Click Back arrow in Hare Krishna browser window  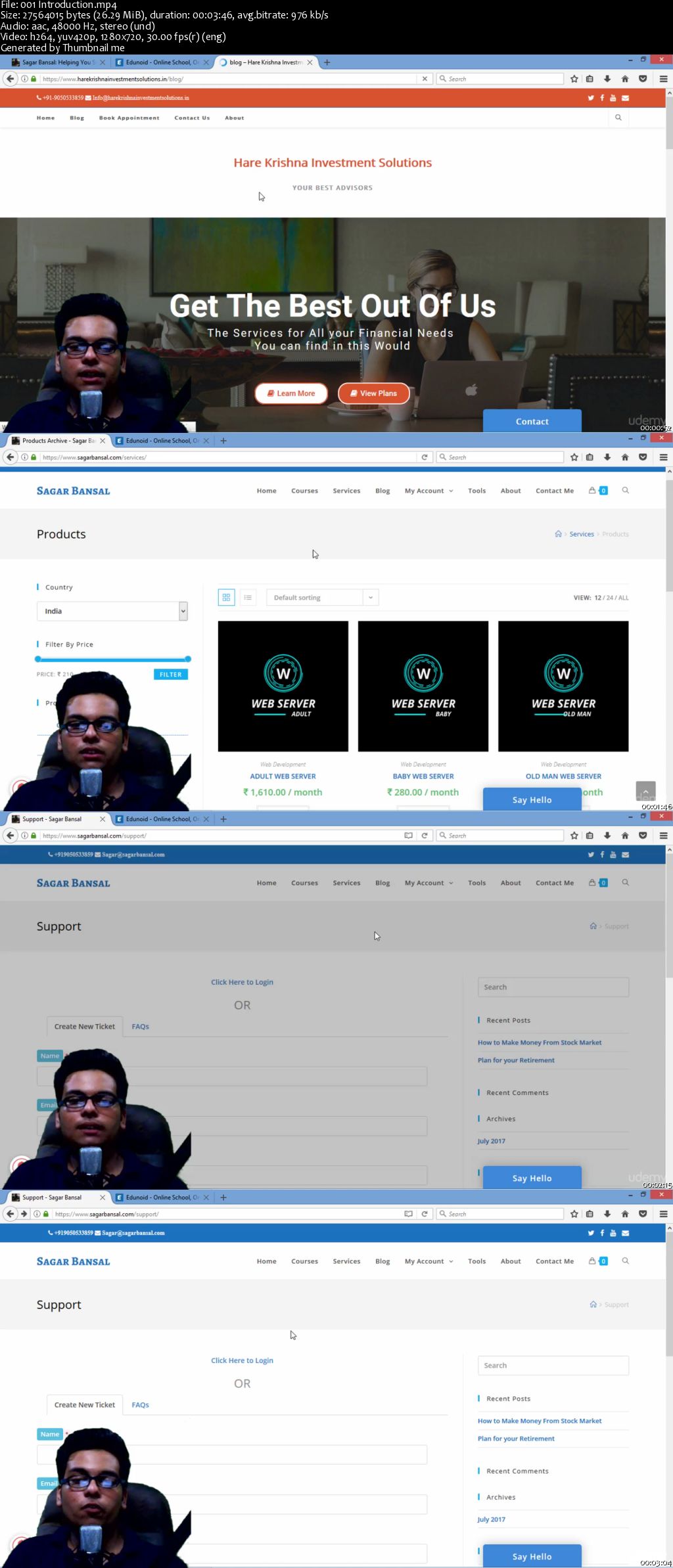click(x=10, y=79)
